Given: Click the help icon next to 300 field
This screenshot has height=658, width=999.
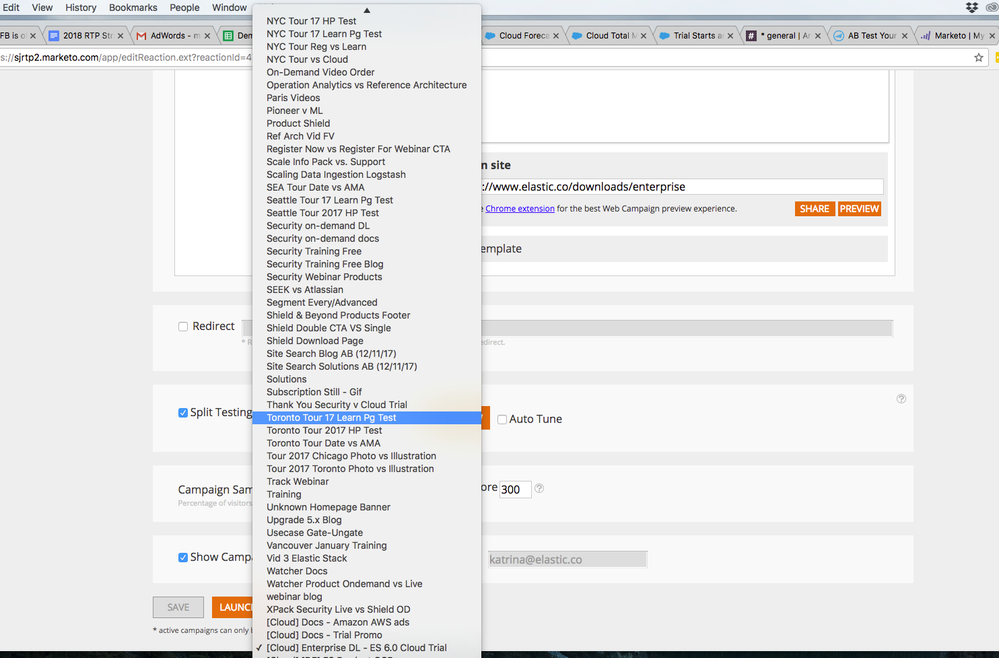Looking at the screenshot, I should coord(540,489).
